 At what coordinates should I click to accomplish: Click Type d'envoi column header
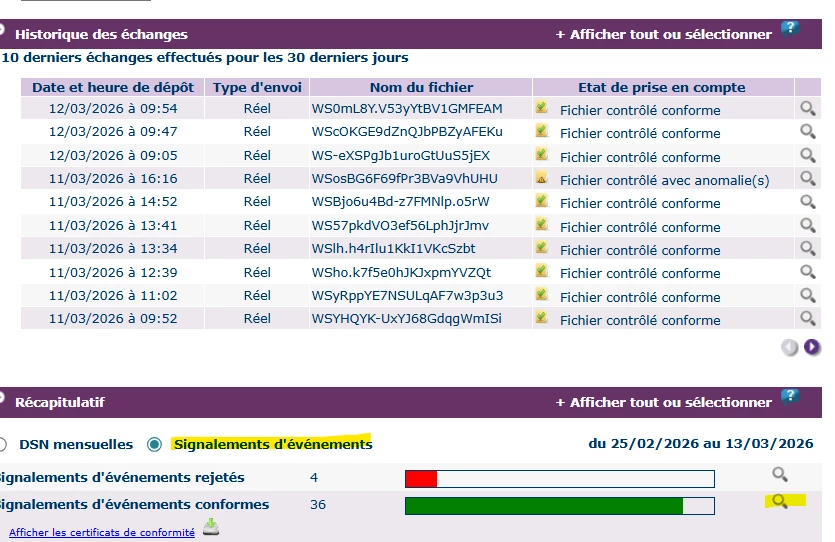point(257,87)
